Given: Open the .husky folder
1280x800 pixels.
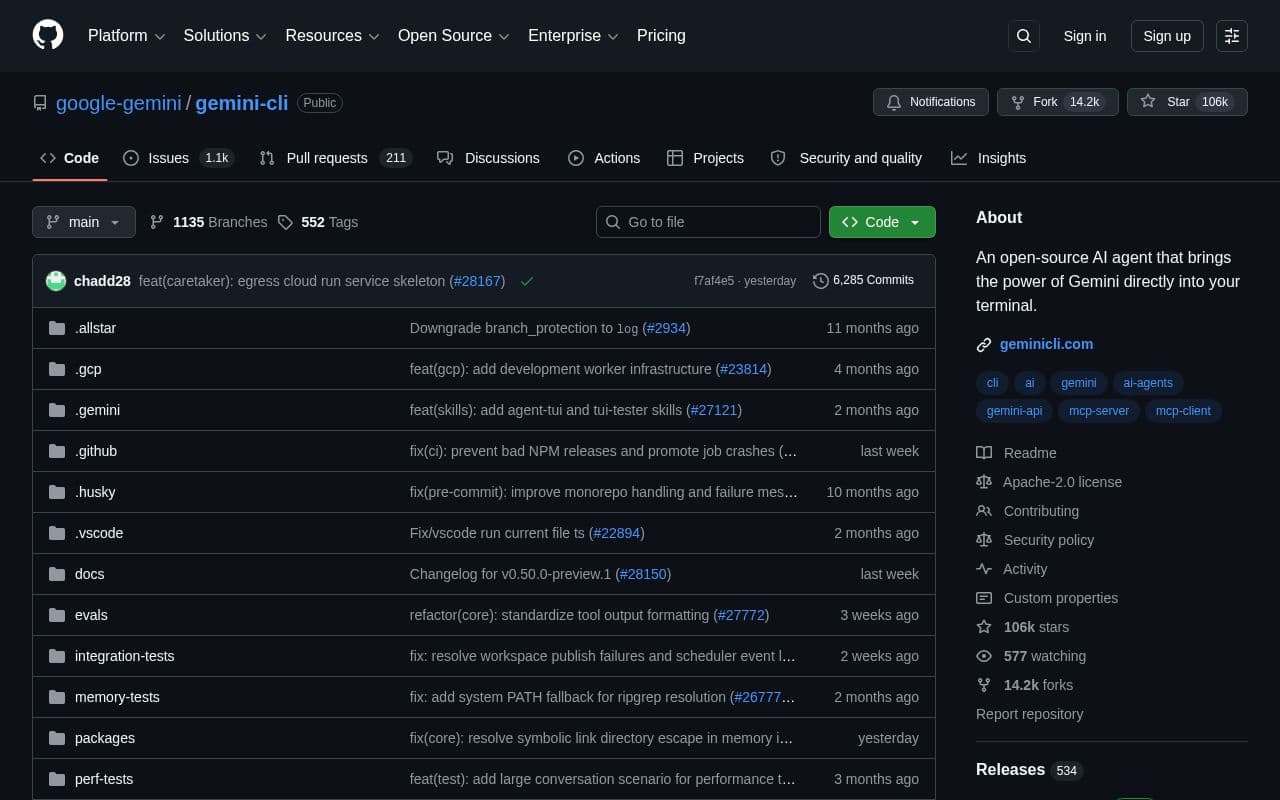Looking at the screenshot, I should pos(95,492).
